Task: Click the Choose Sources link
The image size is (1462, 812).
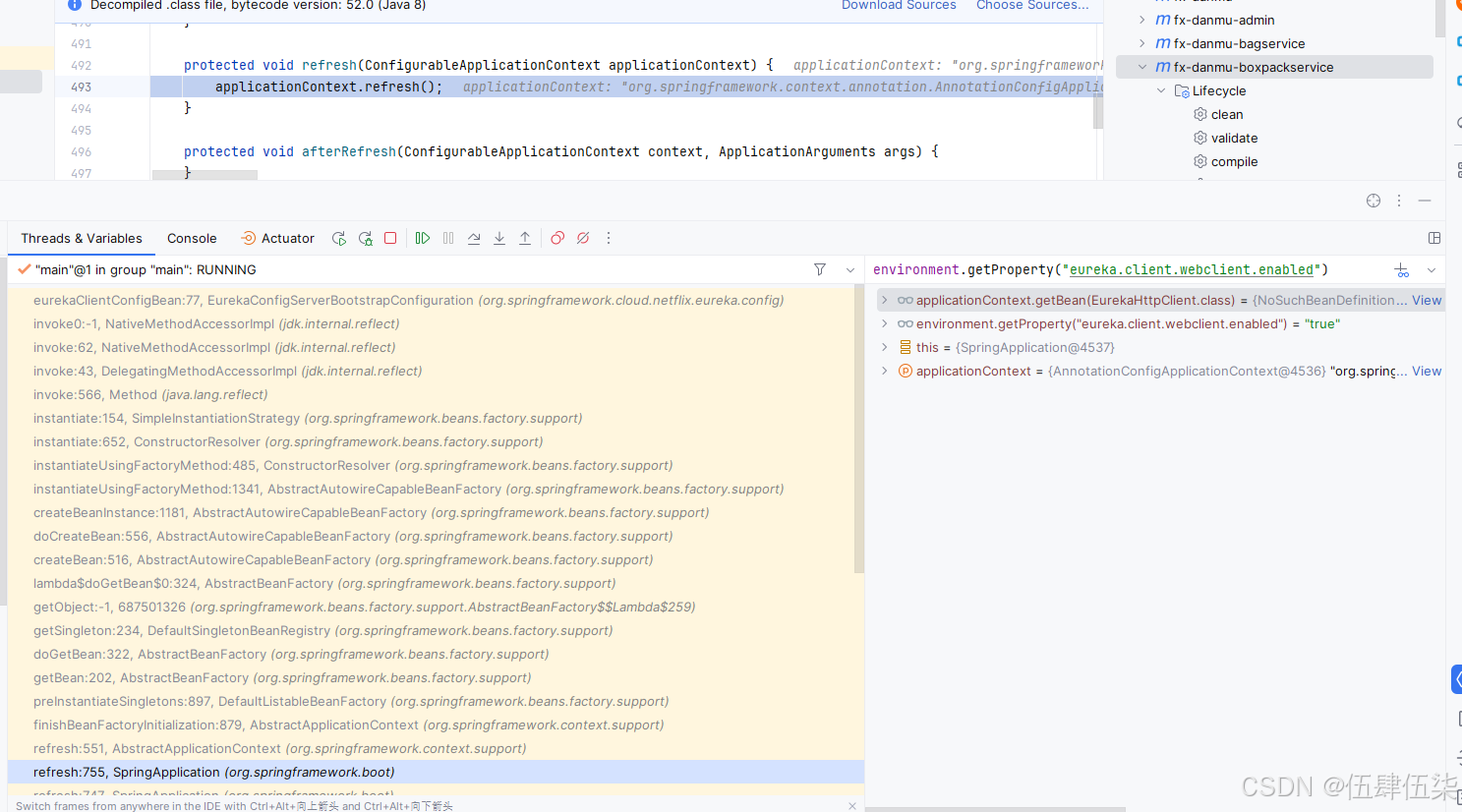Action: (1032, 5)
